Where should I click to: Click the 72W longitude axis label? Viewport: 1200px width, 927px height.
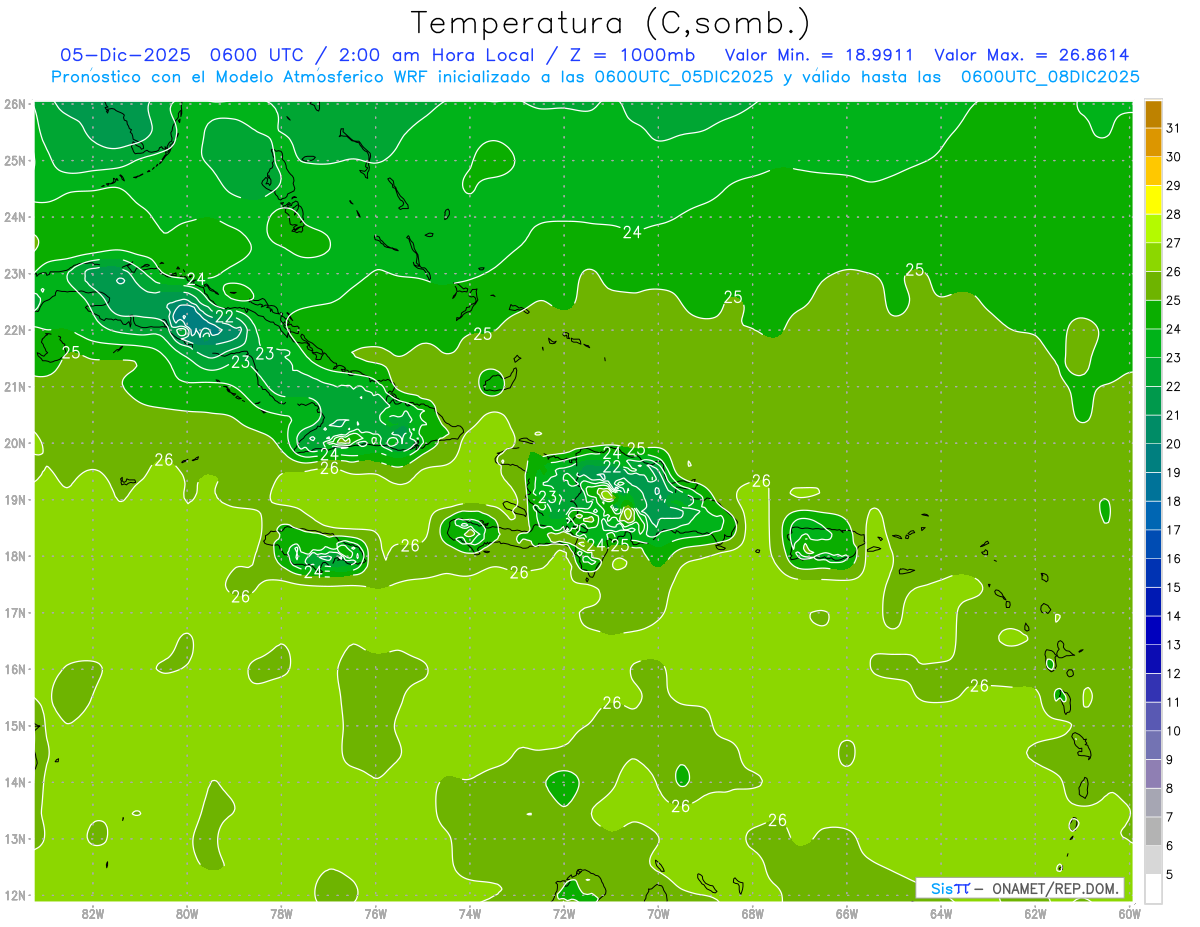pos(564,912)
